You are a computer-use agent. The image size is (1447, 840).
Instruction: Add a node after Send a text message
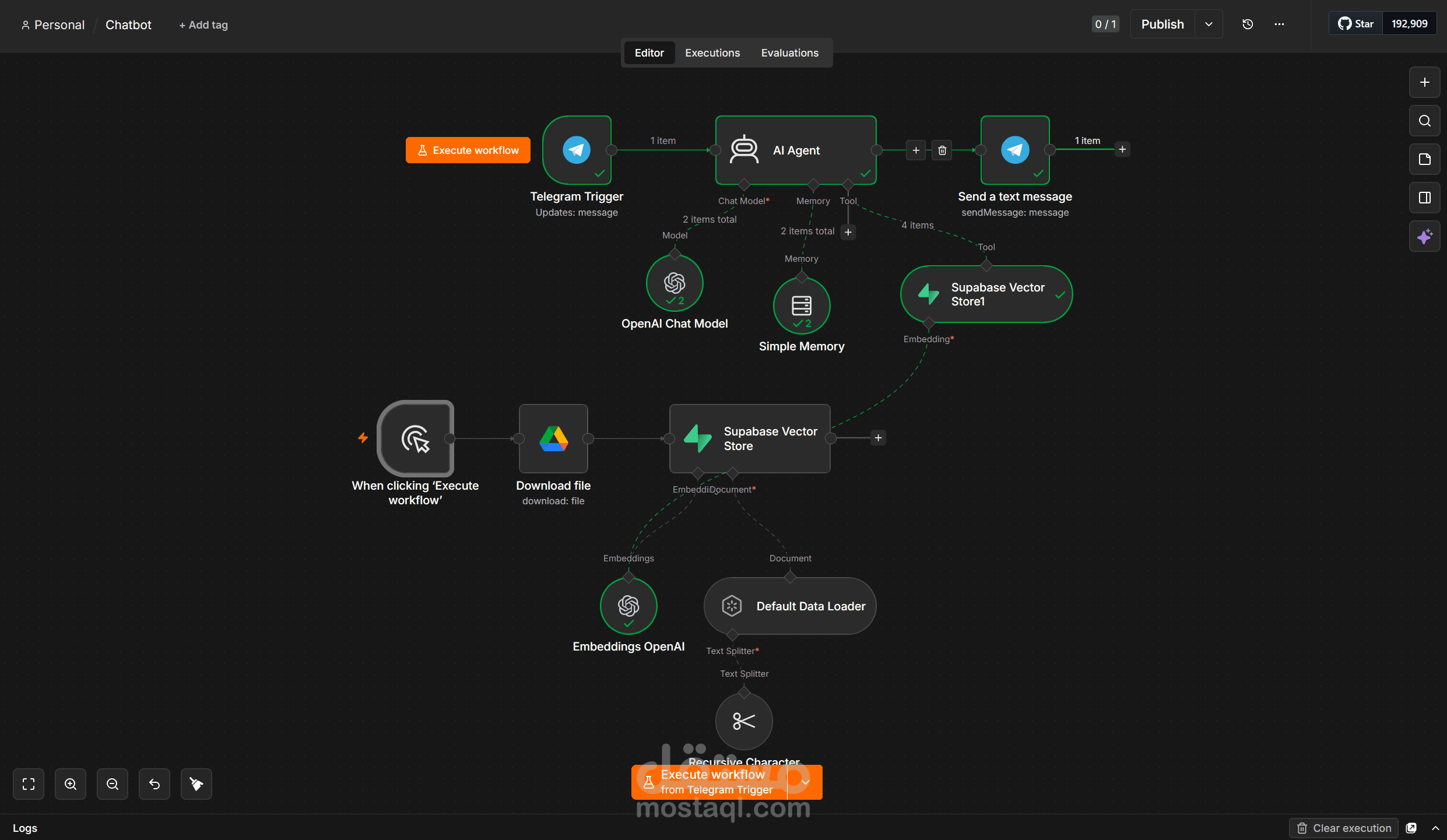click(1122, 149)
